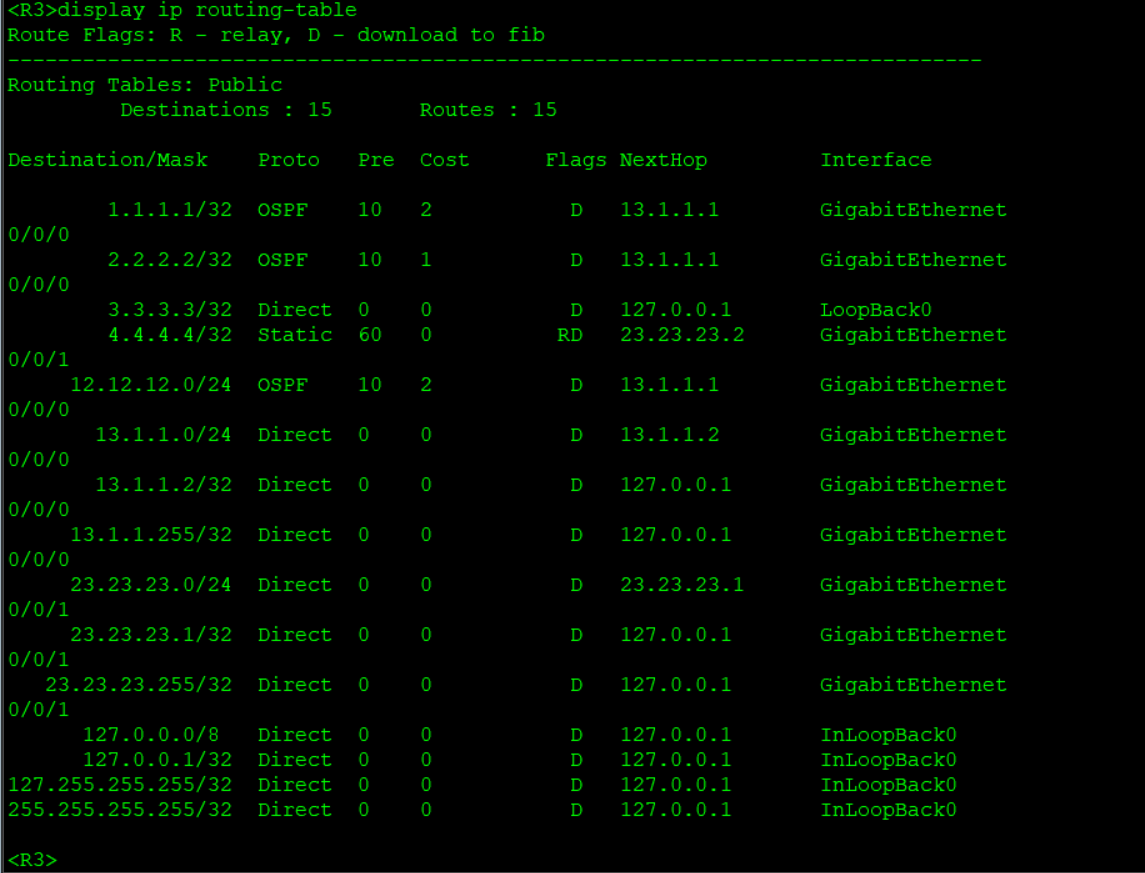The height and width of the screenshot is (873, 1145).
Task: Select destination 255.255.255.255/32
Action: point(120,810)
